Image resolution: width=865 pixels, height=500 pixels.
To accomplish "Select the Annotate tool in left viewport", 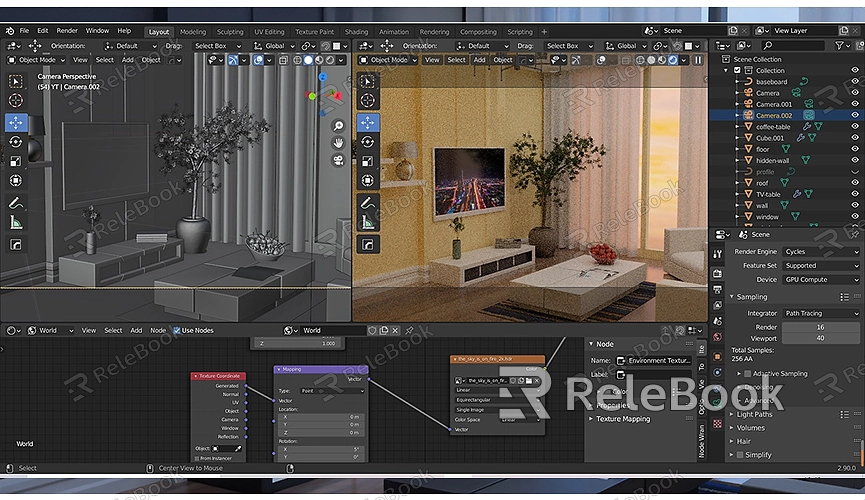I will pos(16,203).
